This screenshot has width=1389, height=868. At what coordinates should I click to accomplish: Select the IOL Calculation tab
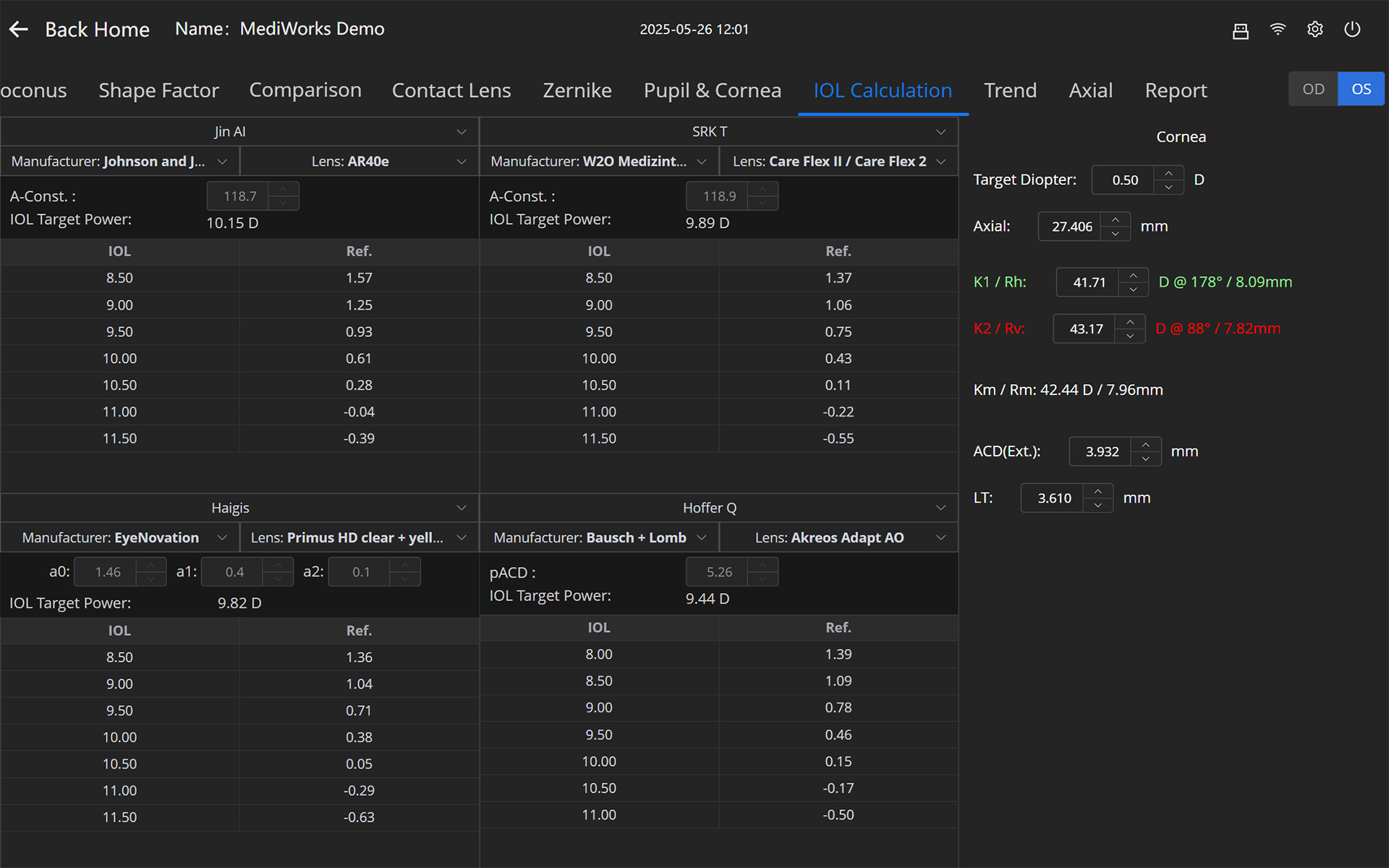coord(883,90)
